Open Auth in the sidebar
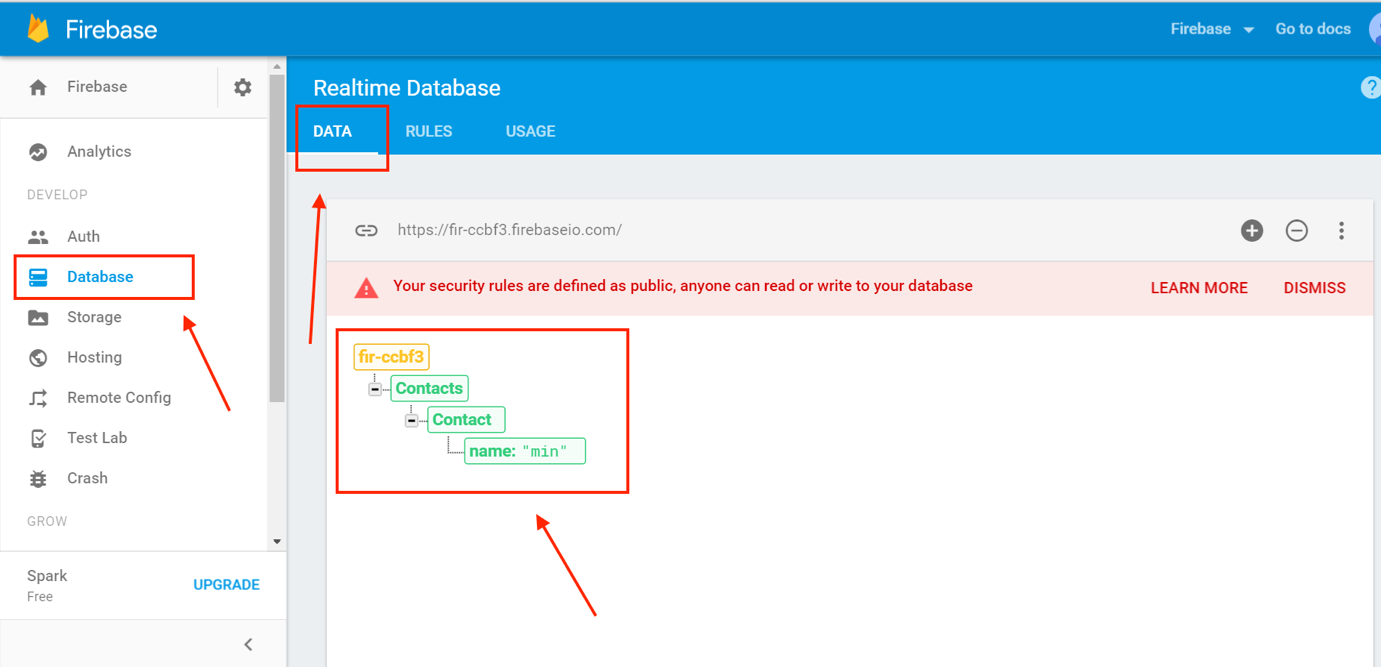This screenshot has height=667, width=1381. click(x=83, y=237)
